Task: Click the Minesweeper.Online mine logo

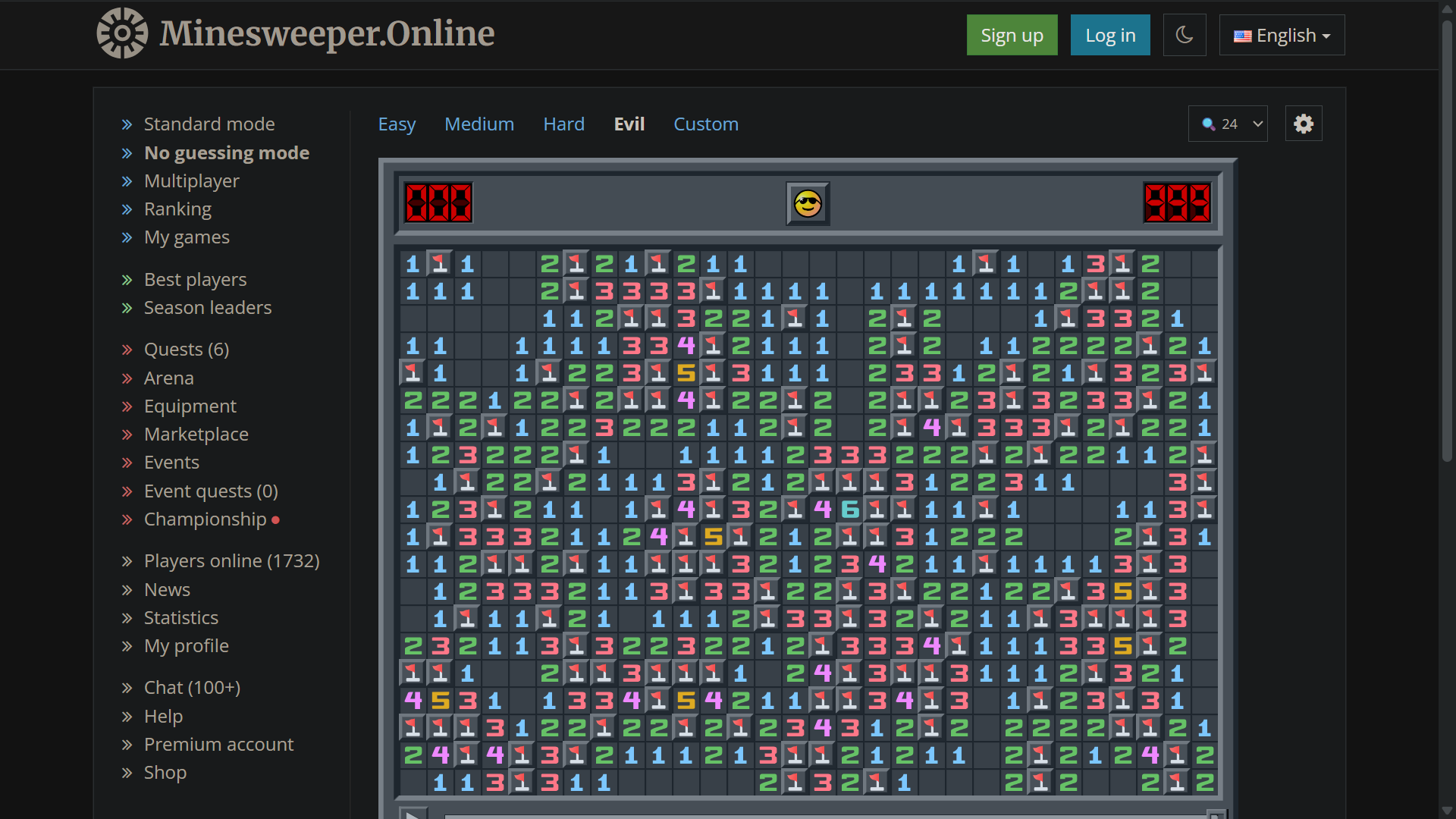Action: [122, 33]
